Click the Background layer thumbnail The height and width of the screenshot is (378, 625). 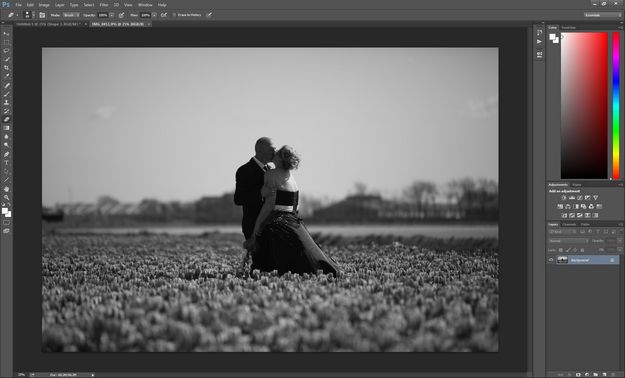(x=562, y=260)
